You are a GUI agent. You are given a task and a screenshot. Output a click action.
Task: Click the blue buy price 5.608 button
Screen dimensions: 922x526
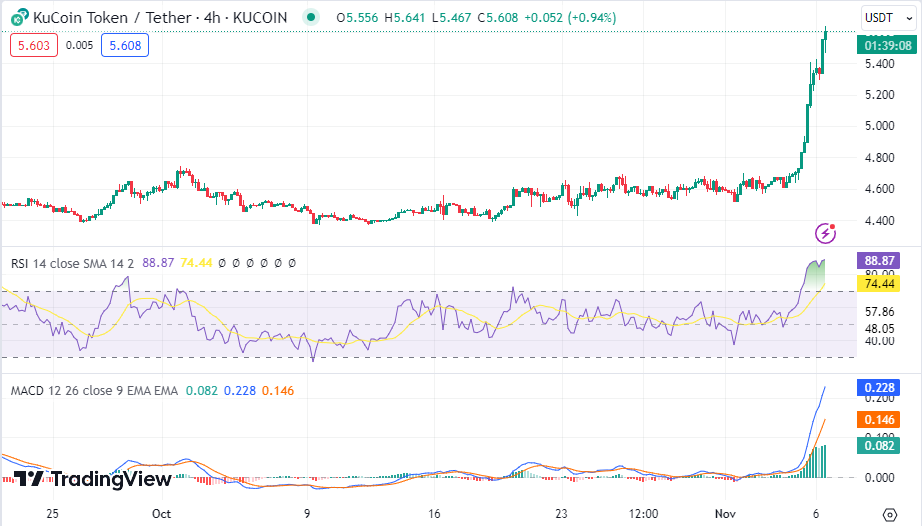point(125,45)
